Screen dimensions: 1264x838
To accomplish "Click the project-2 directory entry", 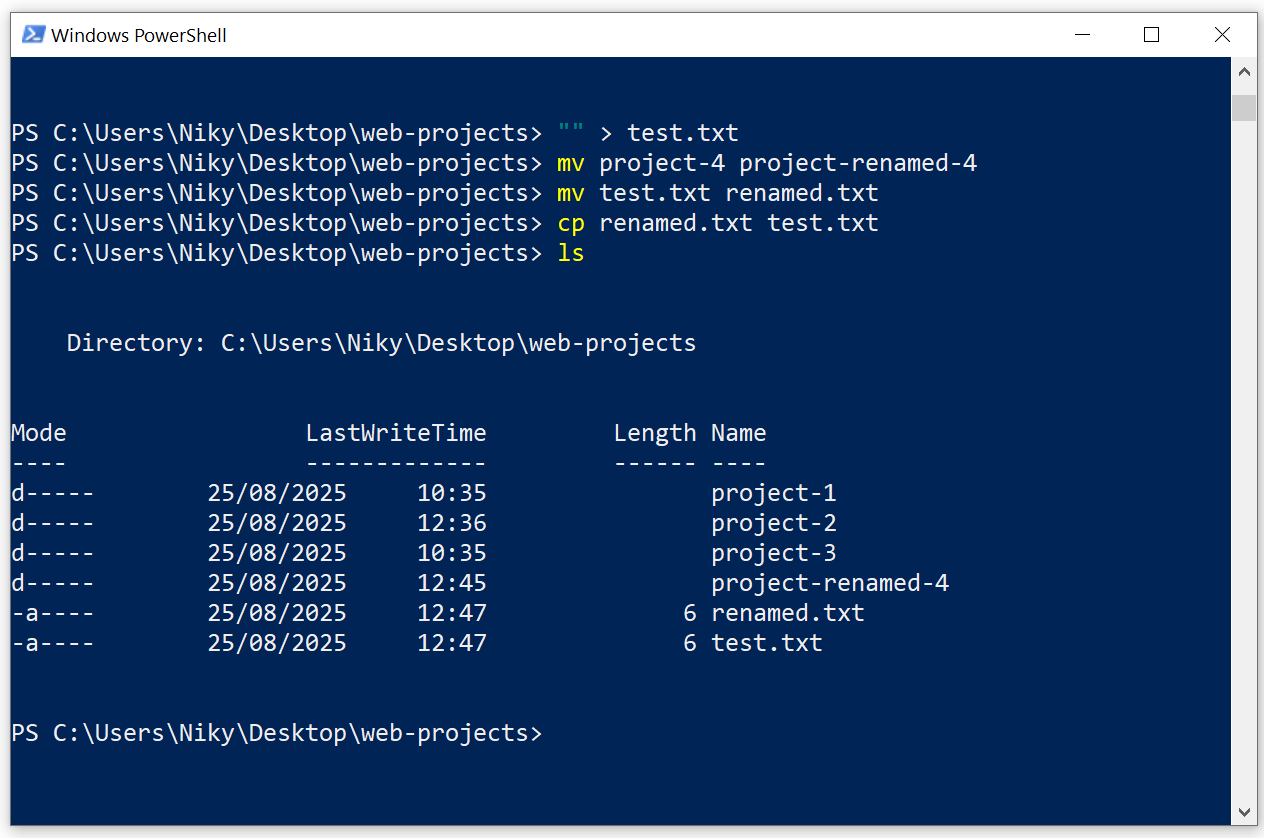I will click(773, 523).
